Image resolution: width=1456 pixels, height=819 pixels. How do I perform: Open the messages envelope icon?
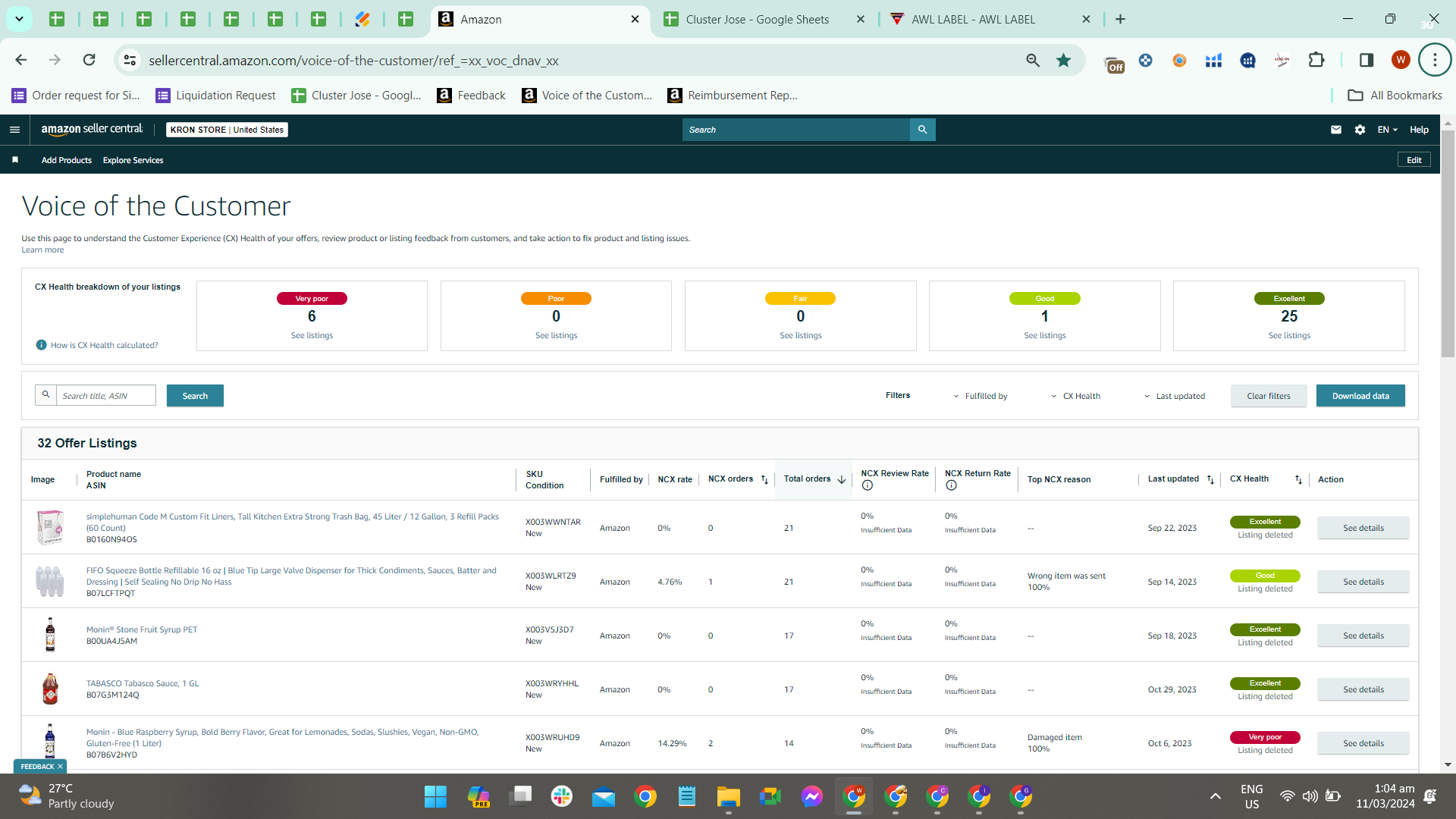pyautogui.click(x=1336, y=130)
